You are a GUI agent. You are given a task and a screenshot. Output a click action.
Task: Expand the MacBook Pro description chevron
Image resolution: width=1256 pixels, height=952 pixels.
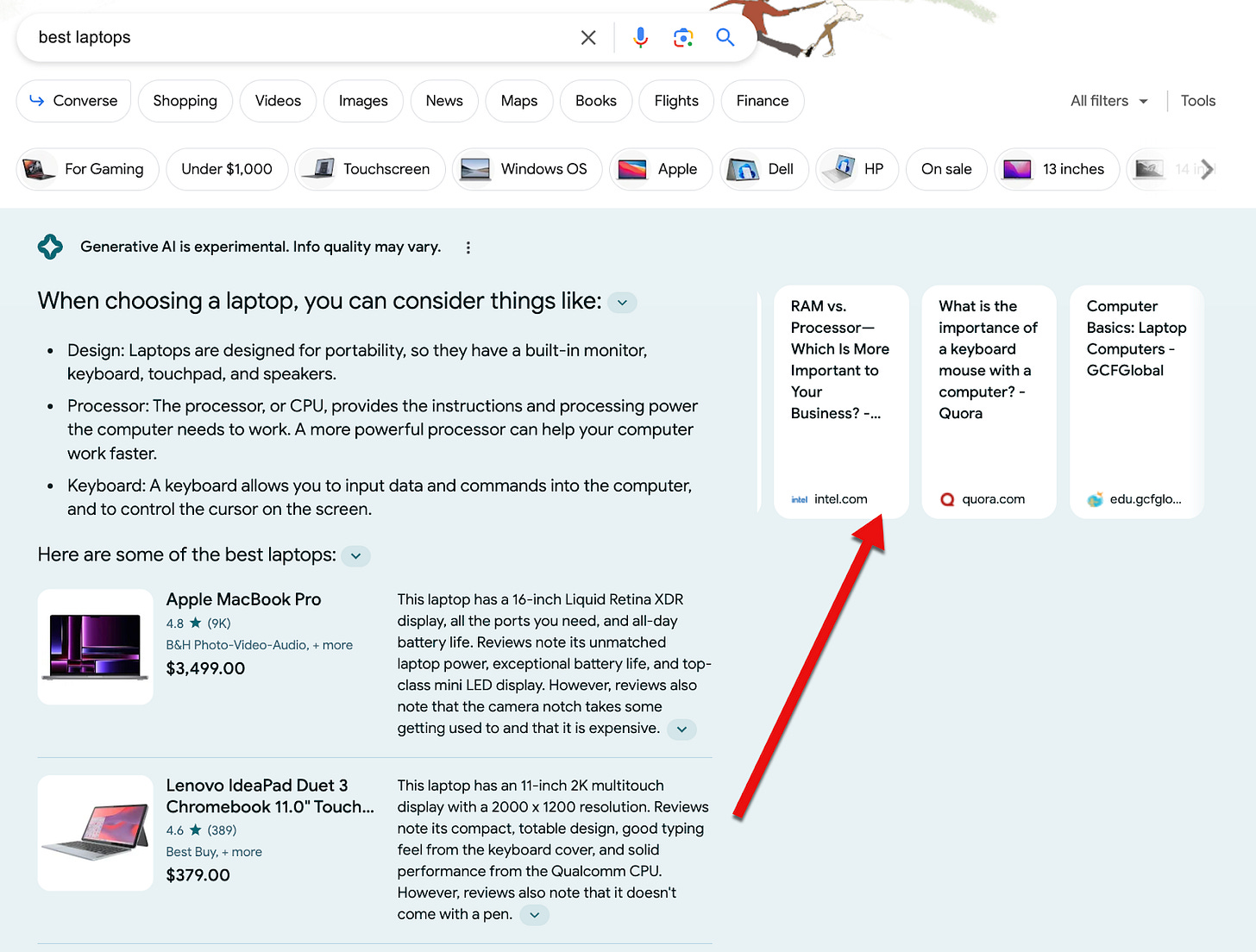[x=681, y=730]
